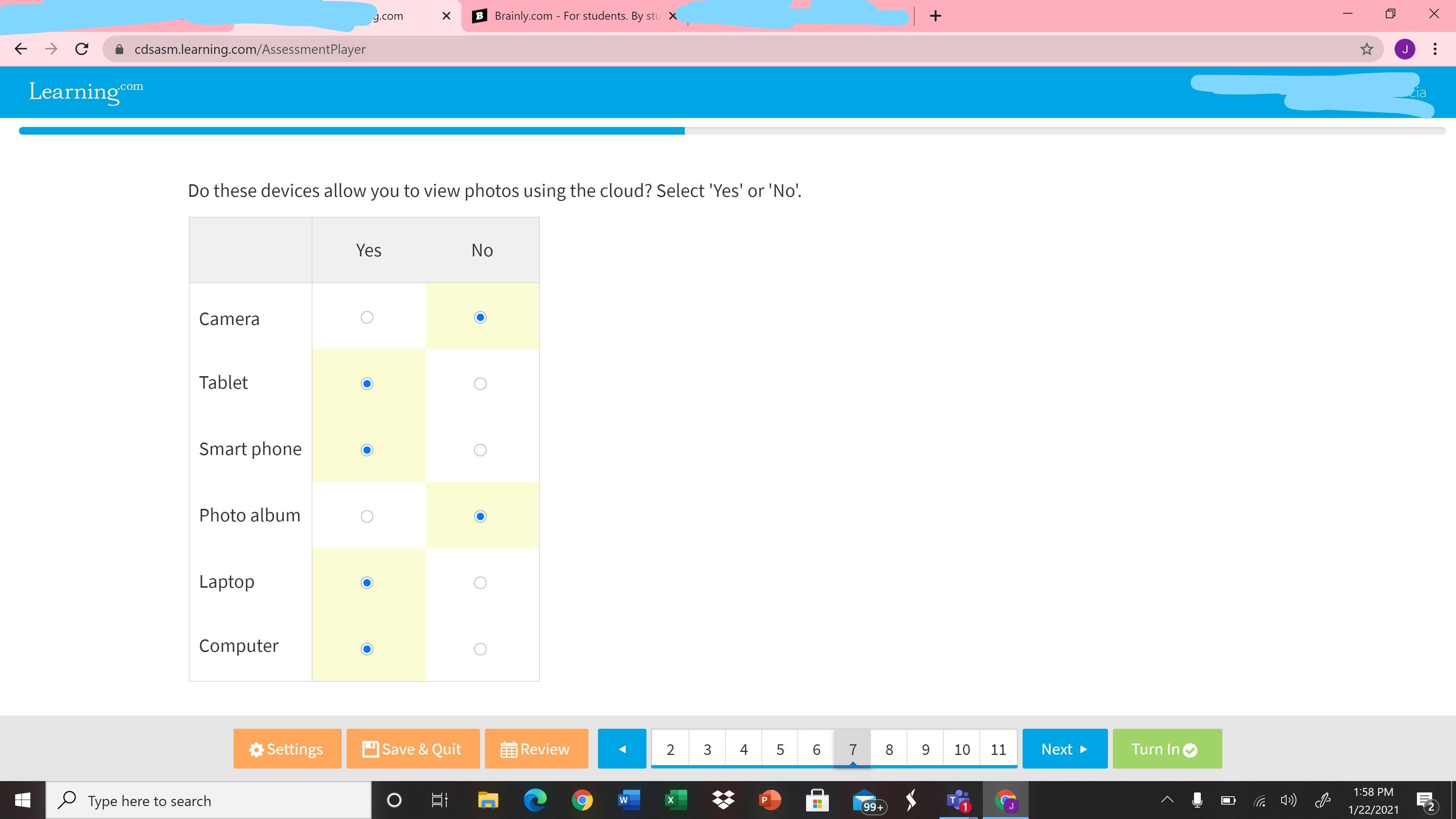Launch Excel from the taskbar
The height and width of the screenshot is (819, 1456).
click(x=675, y=800)
